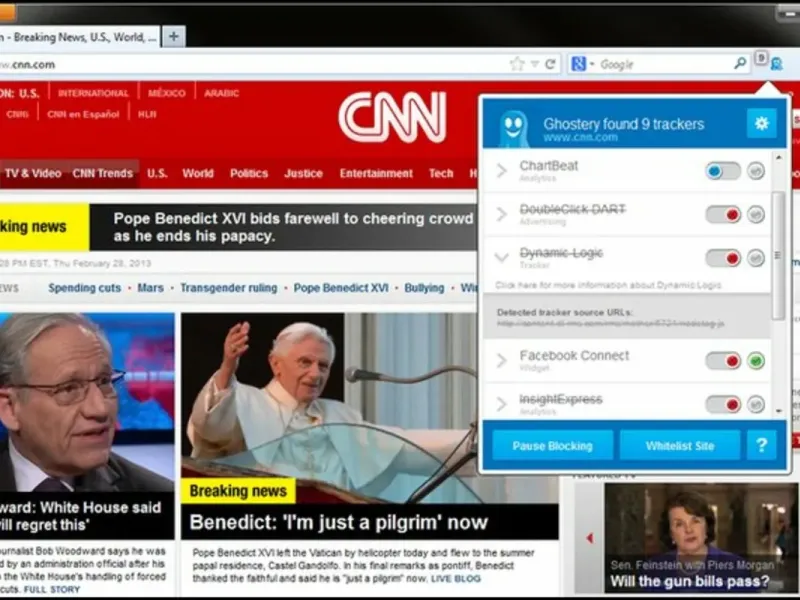Open CNN Trends nav section
This screenshot has height=600, width=800.
click(x=103, y=173)
